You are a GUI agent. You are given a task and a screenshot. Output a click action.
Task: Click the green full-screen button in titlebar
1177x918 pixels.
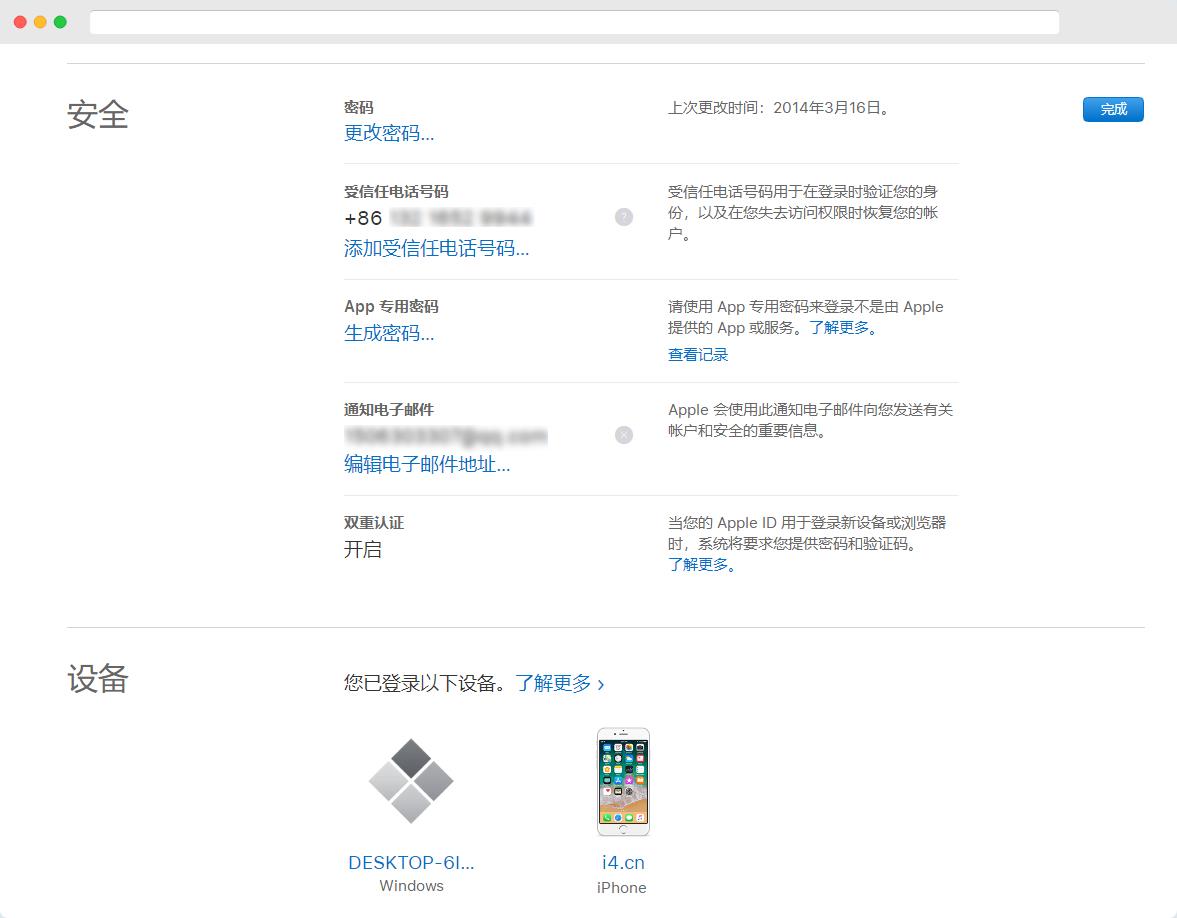59,21
